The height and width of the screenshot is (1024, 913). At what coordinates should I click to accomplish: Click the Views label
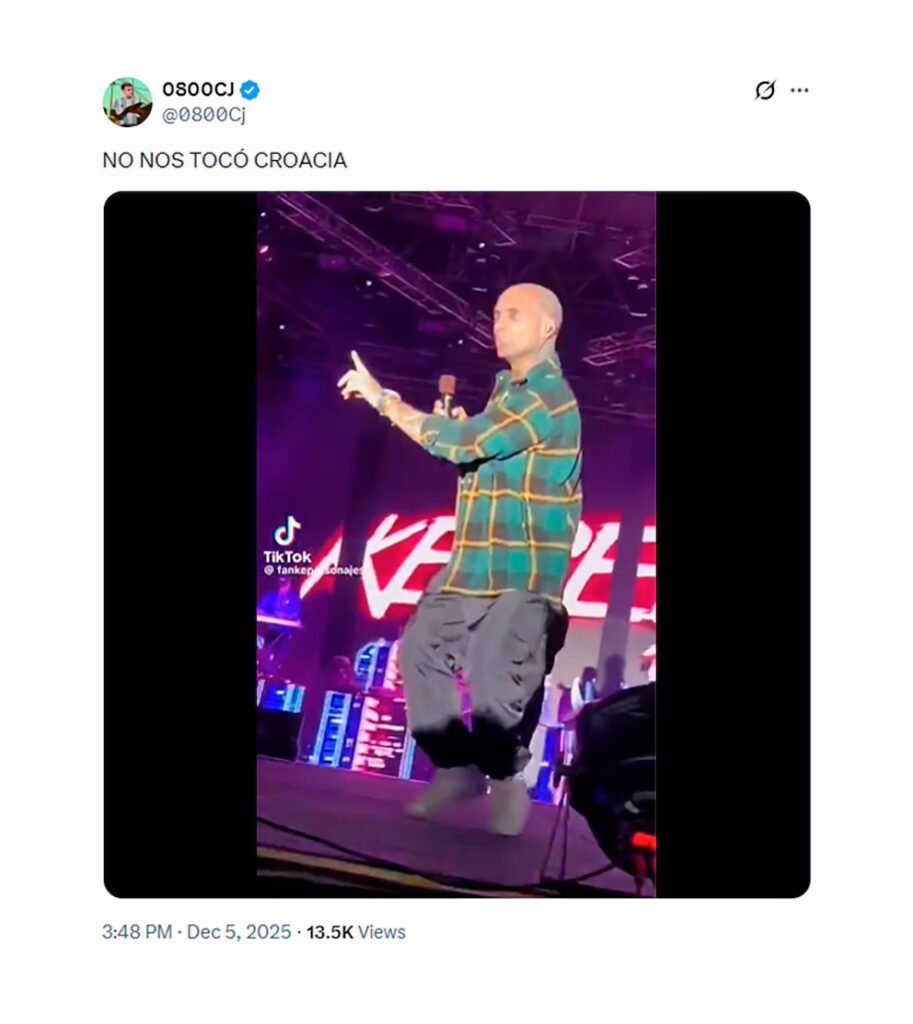(381, 932)
